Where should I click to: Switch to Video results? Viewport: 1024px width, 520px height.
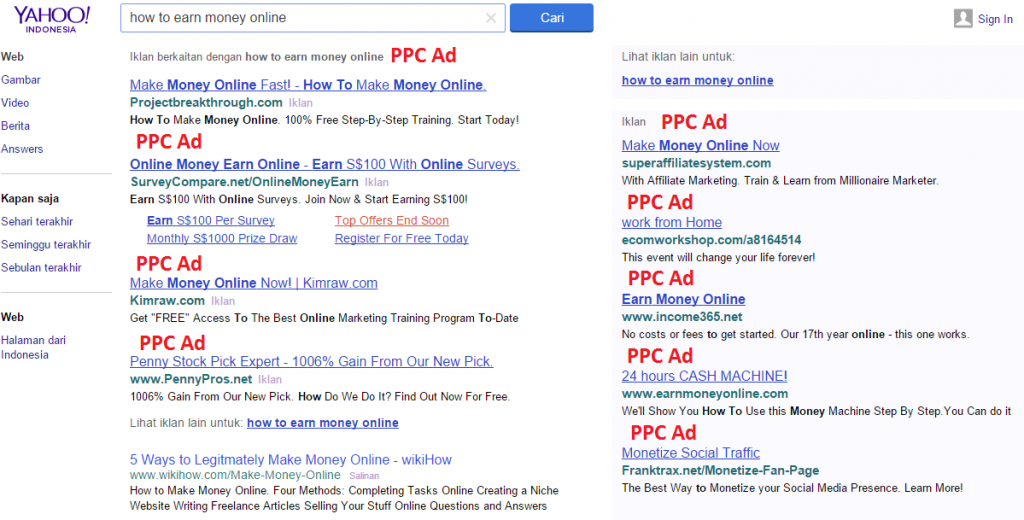[15, 103]
